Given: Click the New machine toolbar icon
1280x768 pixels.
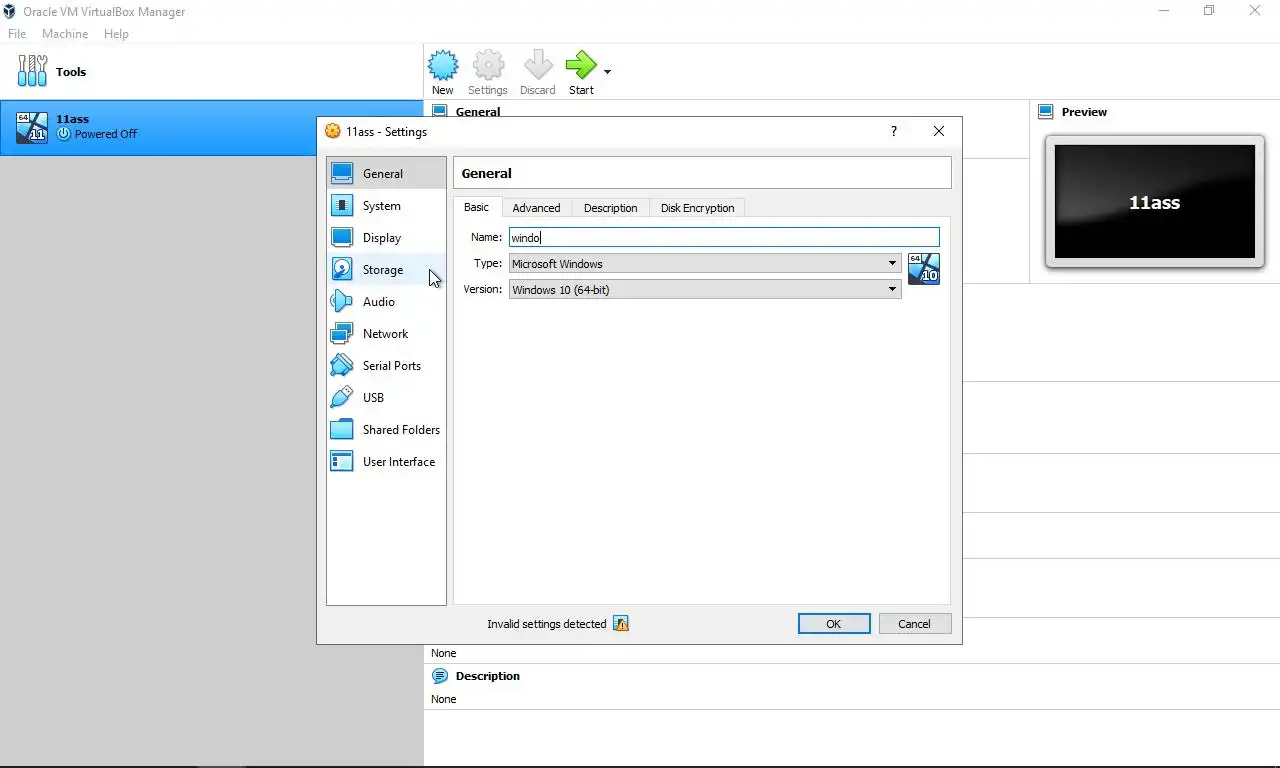Looking at the screenshot, I should tap(443, 66).
